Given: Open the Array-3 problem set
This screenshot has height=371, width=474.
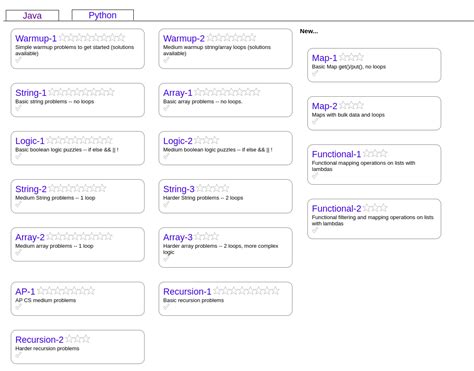Looking at the screenshot, I should click(x=178, y=237).
